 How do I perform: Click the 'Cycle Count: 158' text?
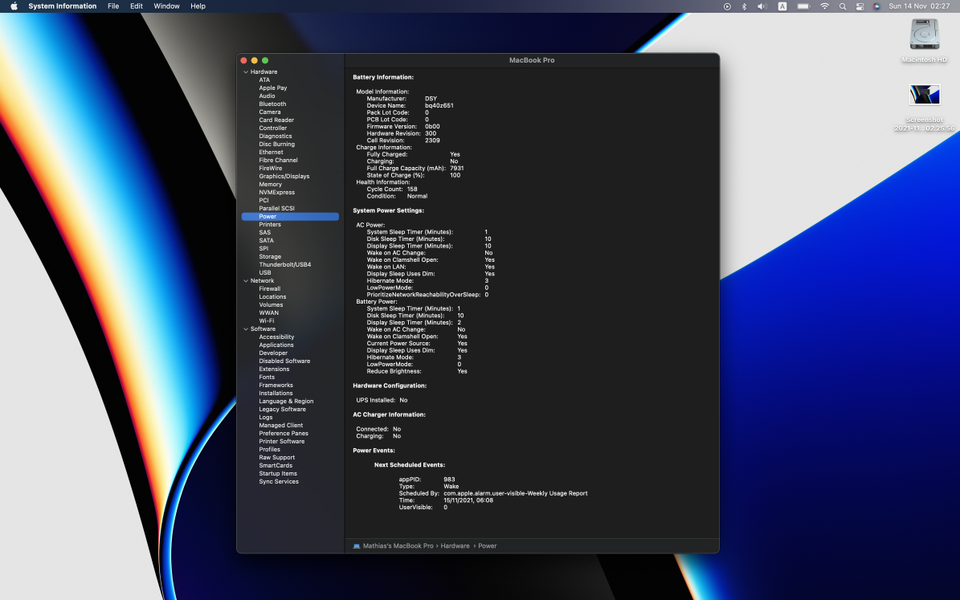[x=392, y=189]
